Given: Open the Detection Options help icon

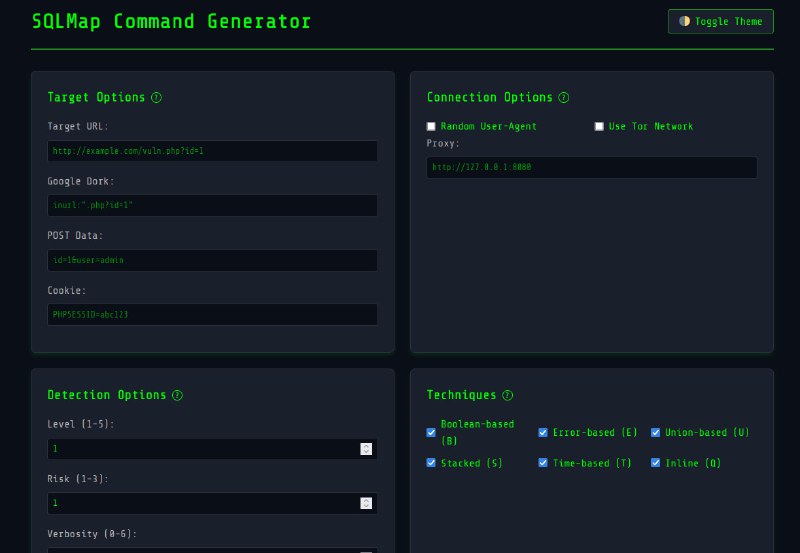Looking at the screenshot, I should tap(178, 395).
